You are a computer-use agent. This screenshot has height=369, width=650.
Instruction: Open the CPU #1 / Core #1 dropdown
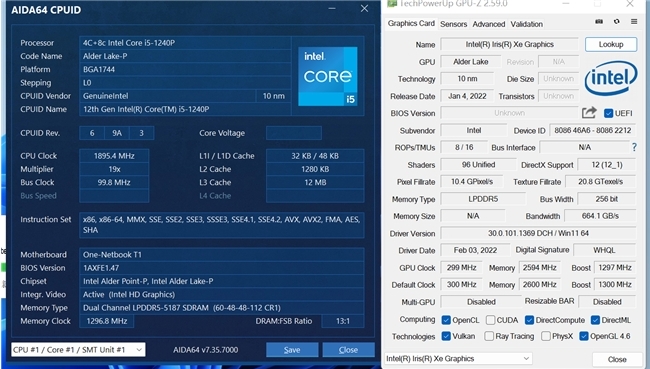point(78,350)
